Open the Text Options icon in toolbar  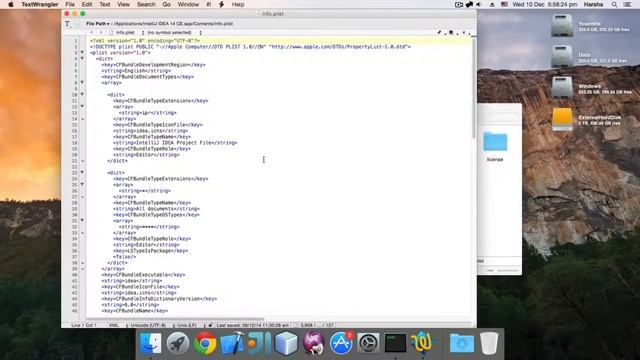[x=67, y=24]
